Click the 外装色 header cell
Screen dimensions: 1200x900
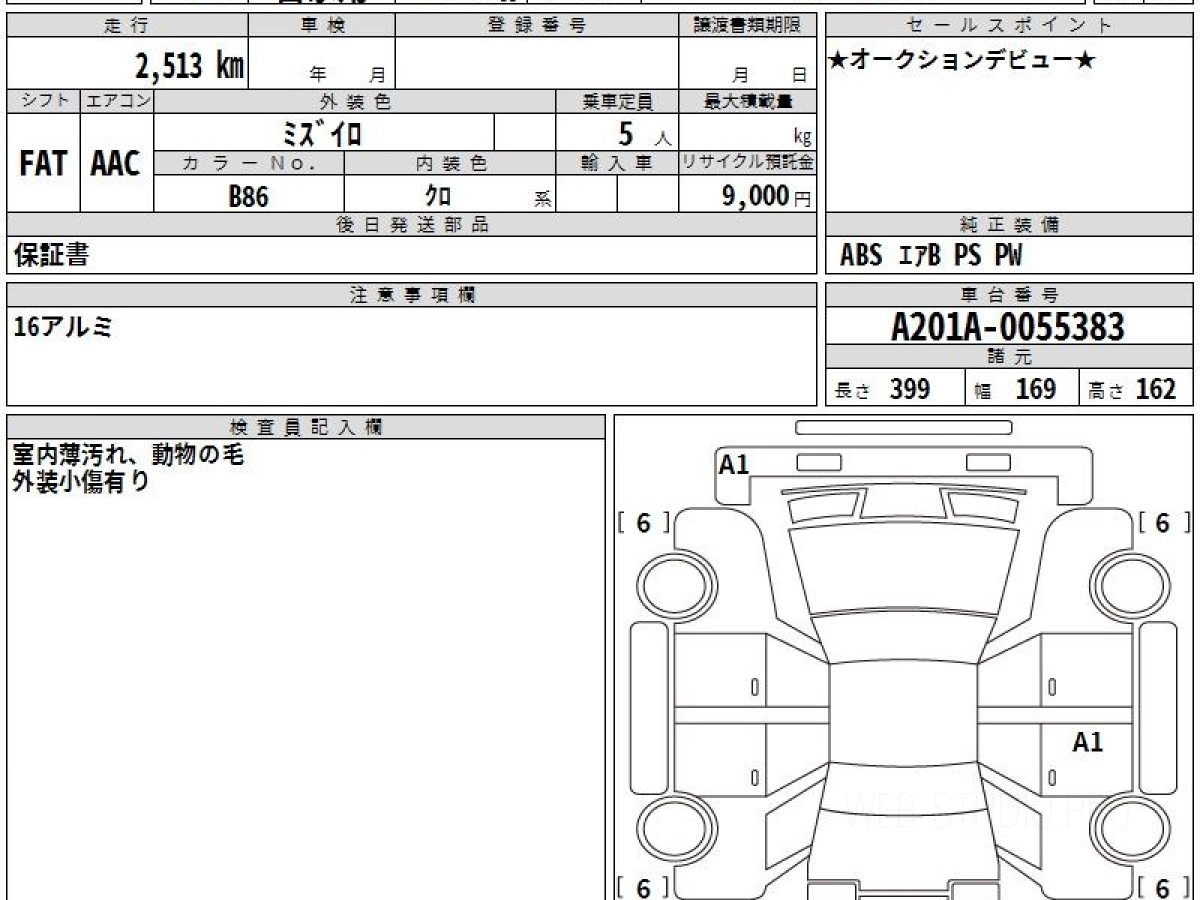click(x=355, y=101)
